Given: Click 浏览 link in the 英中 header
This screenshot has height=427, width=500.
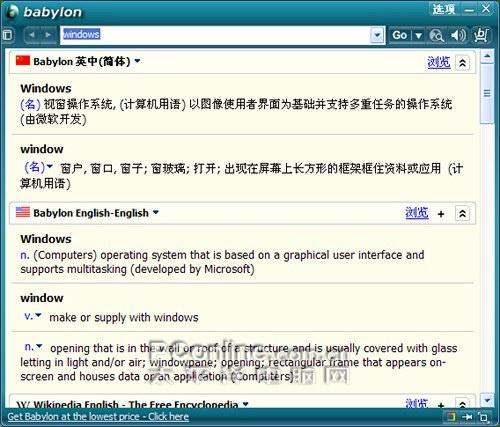Looking at the screenshot, I should [x=439, y=62].
